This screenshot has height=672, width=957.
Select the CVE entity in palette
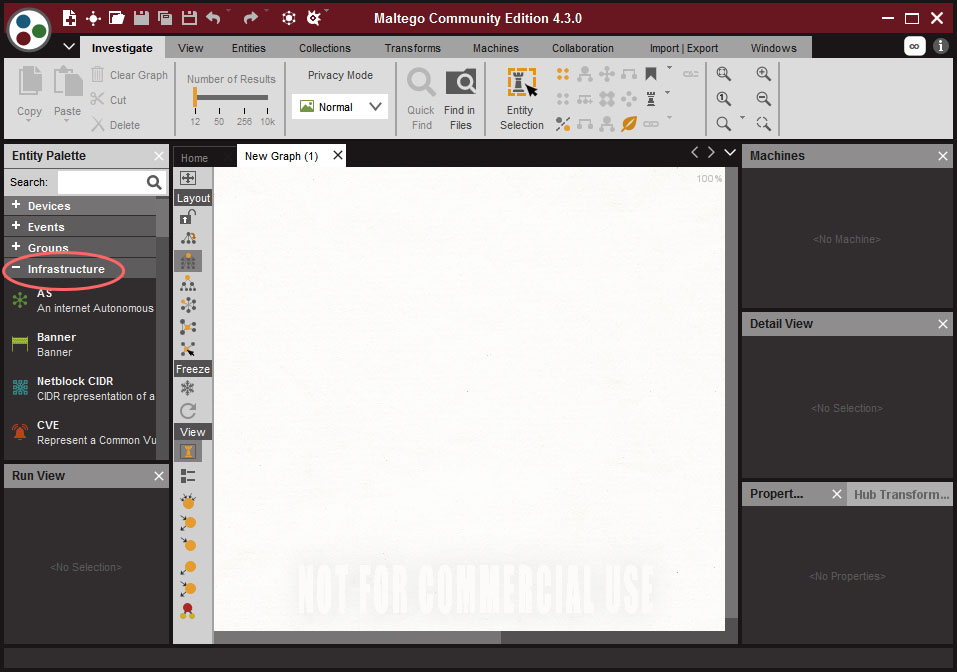coord(82,432)
